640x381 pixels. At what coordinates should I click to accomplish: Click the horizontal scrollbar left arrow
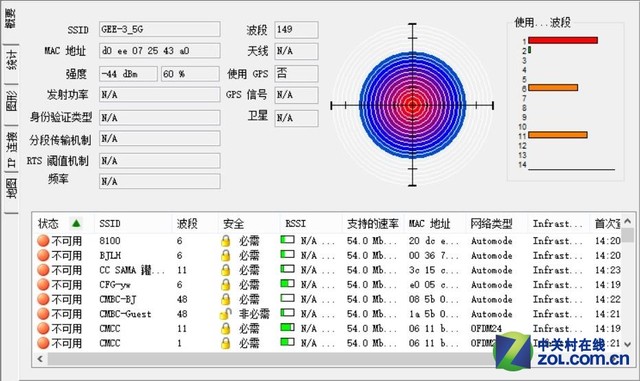point(40,359)
